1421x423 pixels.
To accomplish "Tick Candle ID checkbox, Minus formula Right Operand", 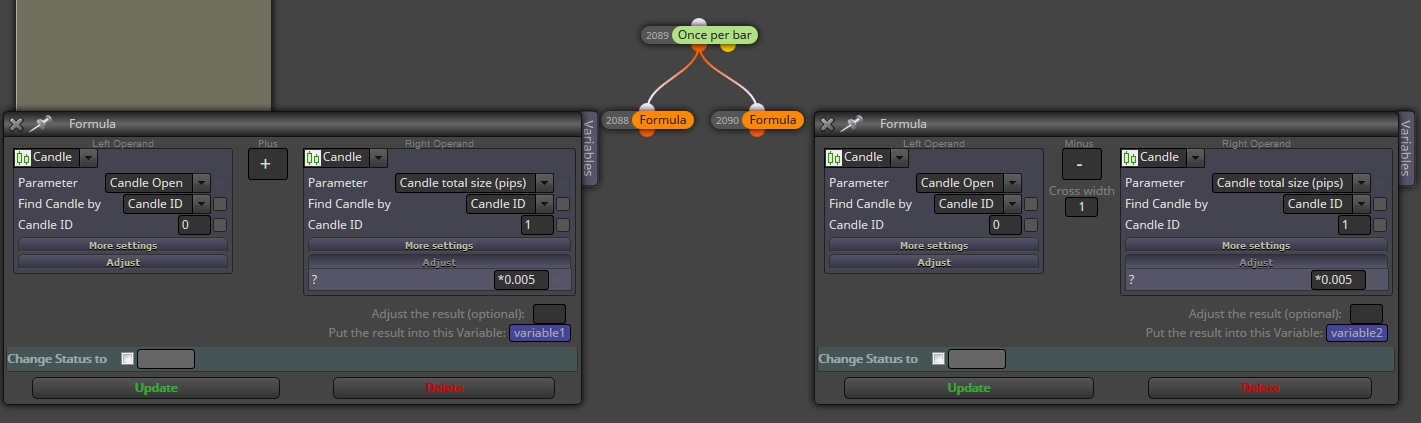I will click(x=1380, y=225).
